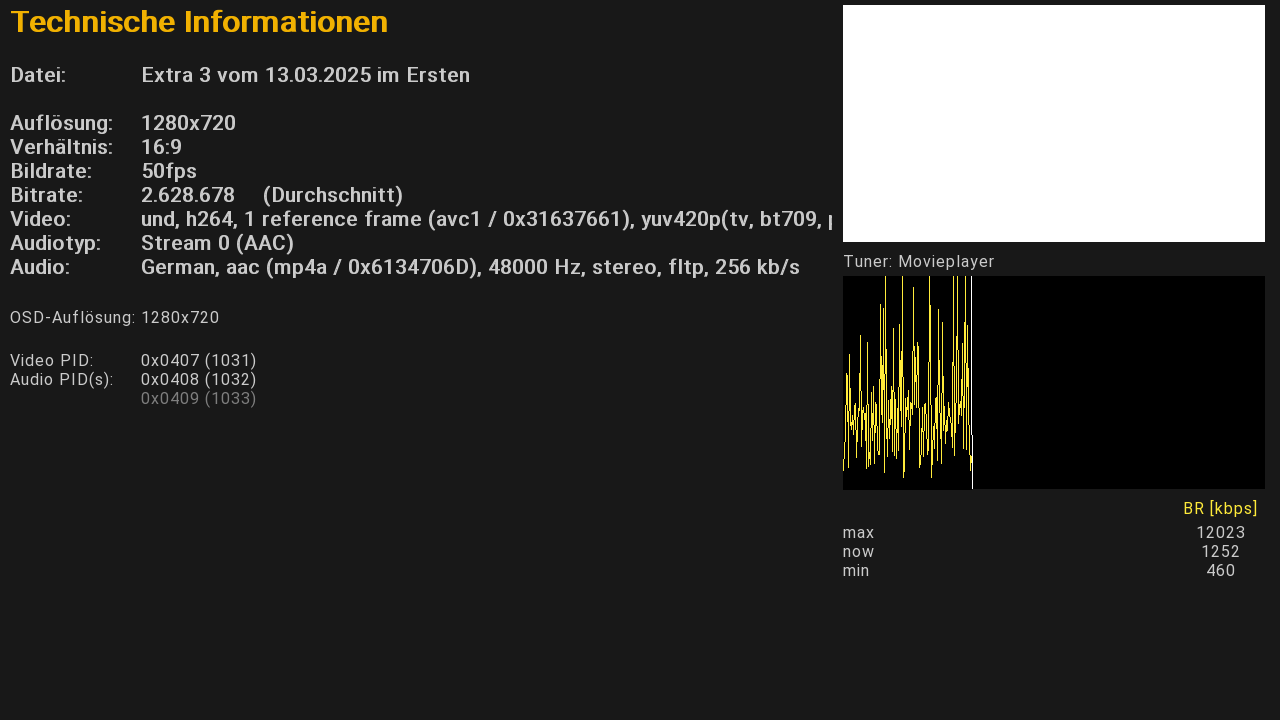Select the max bitrate value 12023
This screenshot has height=720, width=1280.
[x=1220, y=533]
